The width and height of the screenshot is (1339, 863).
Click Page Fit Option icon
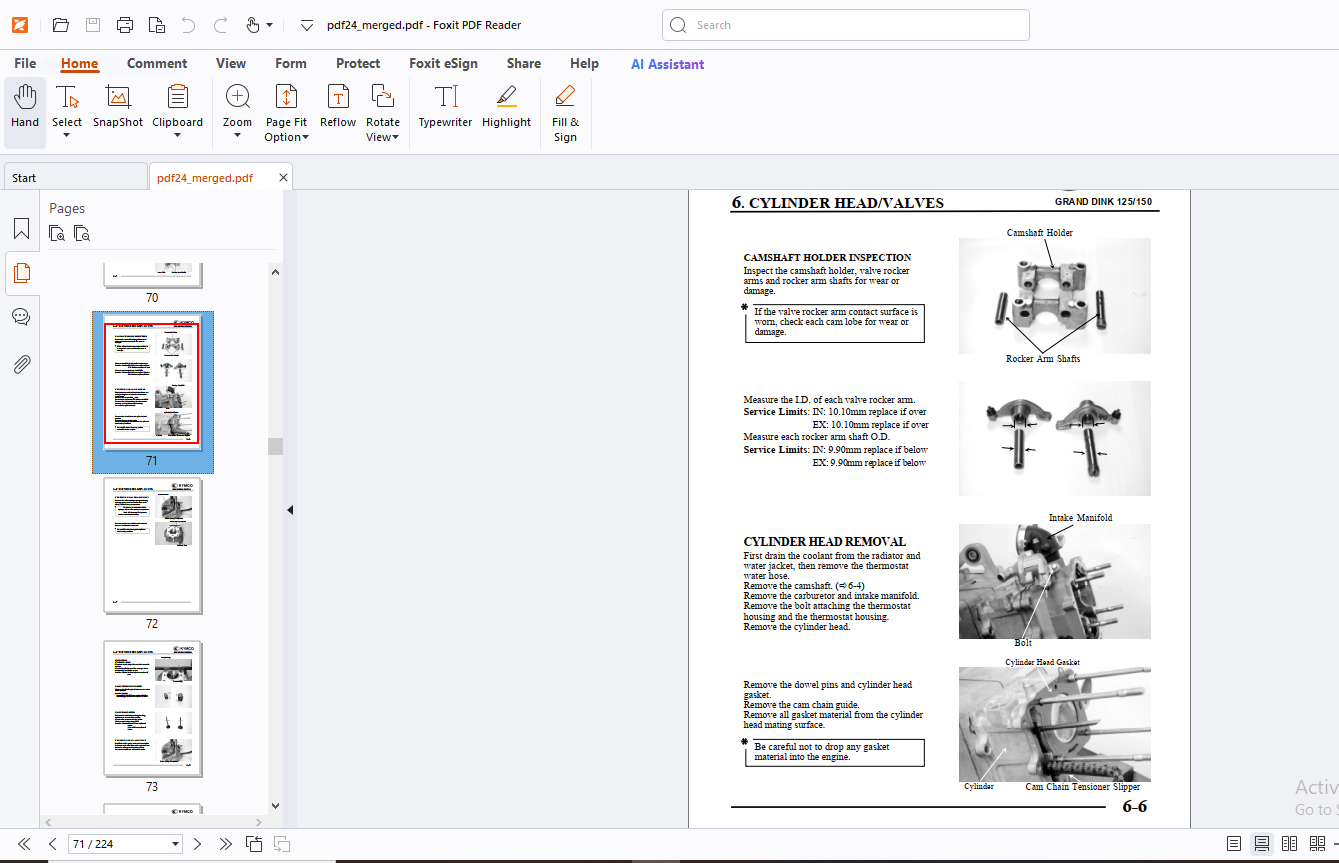pos(286,97)
